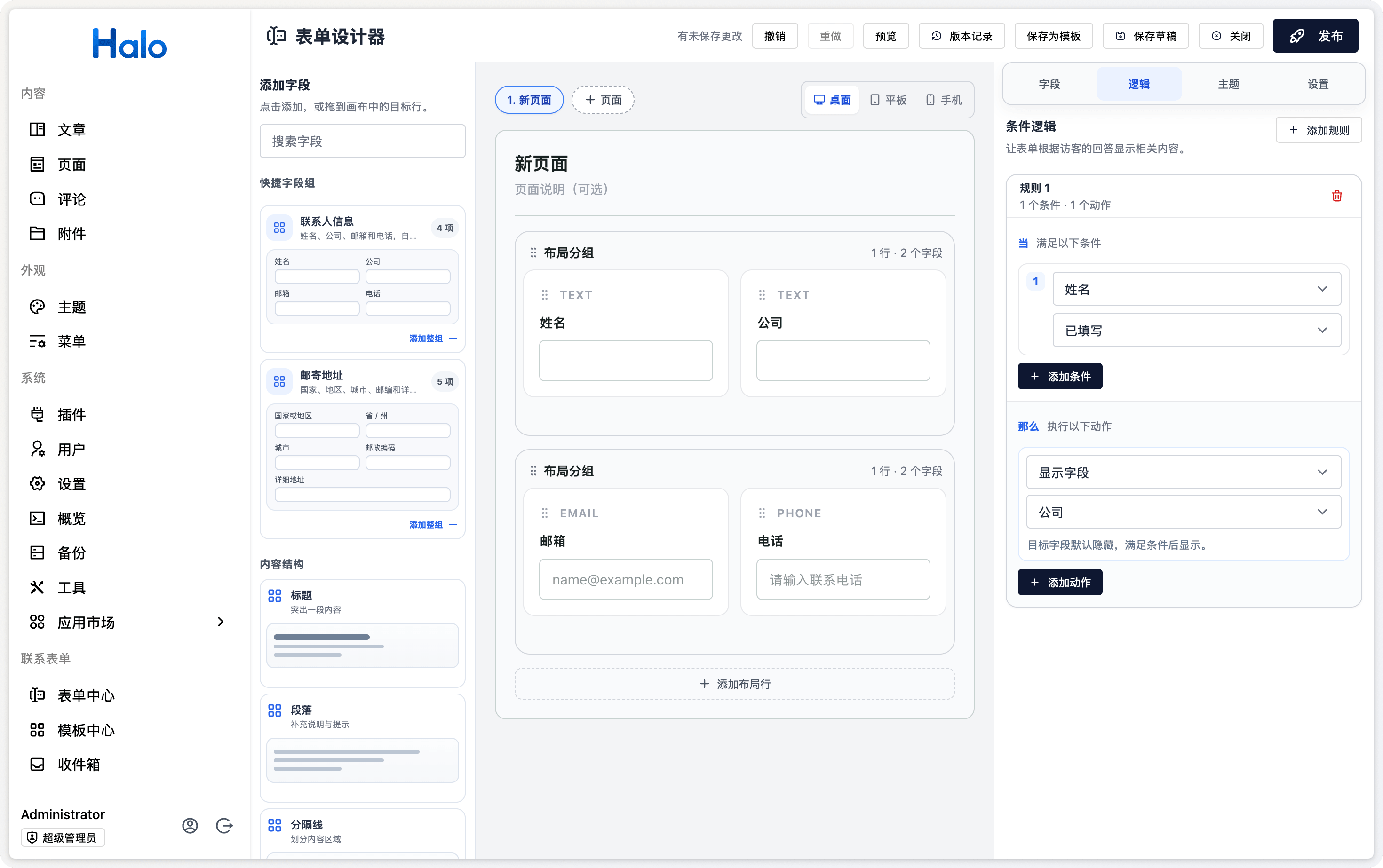The width and height of the screenshot is (1383, 868).
Task: Click drag handle of the 姓名 TEXT field
Action: pos(544,294)
